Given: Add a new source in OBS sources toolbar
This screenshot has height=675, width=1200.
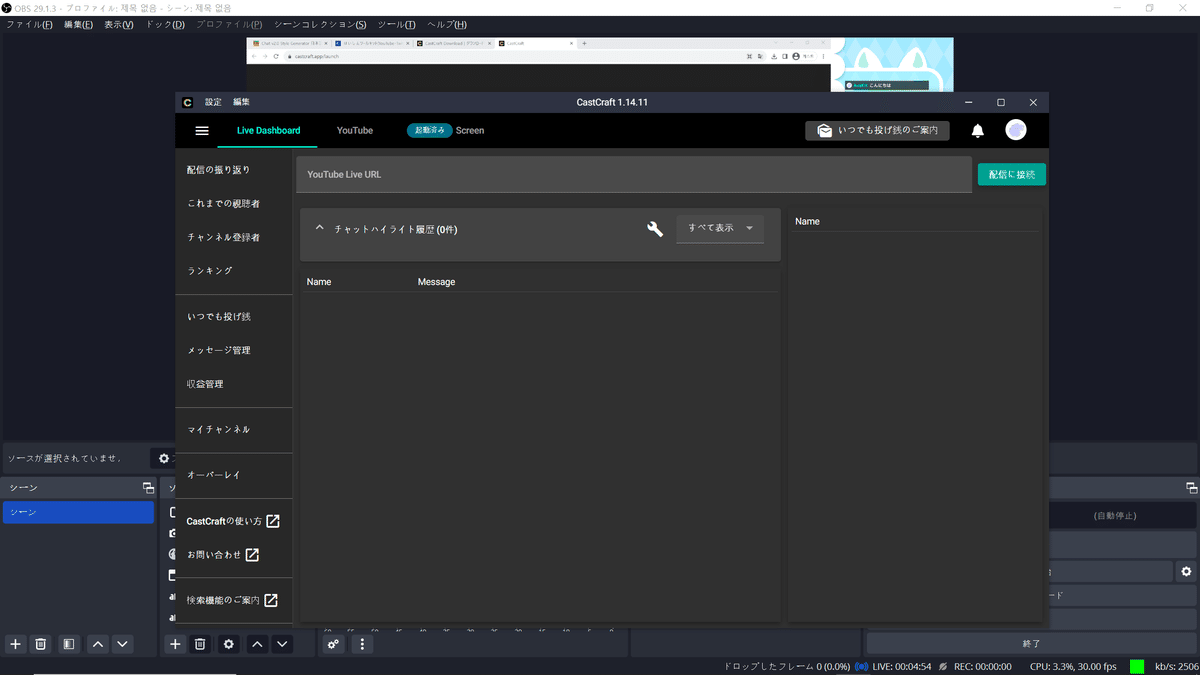Looking at the screenshot, I should (174, 644).
